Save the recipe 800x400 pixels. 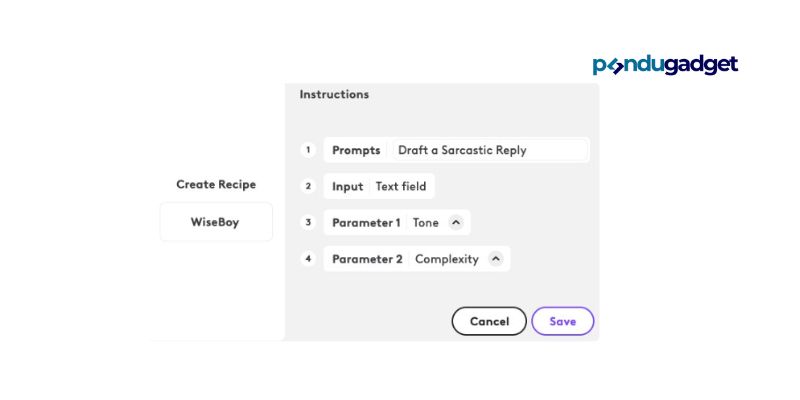(x=563, y=321)
